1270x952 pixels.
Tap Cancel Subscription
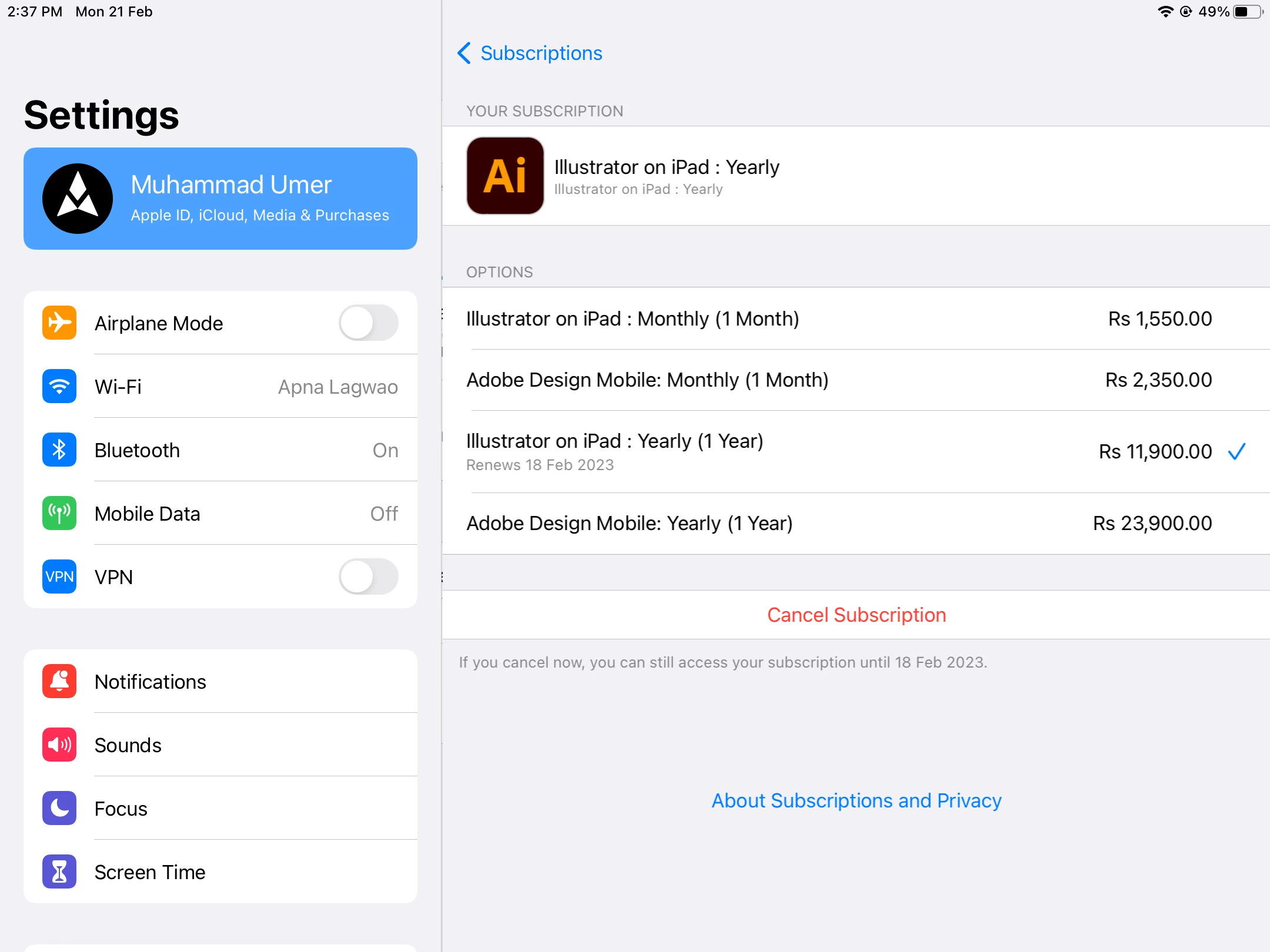[856, 615]
